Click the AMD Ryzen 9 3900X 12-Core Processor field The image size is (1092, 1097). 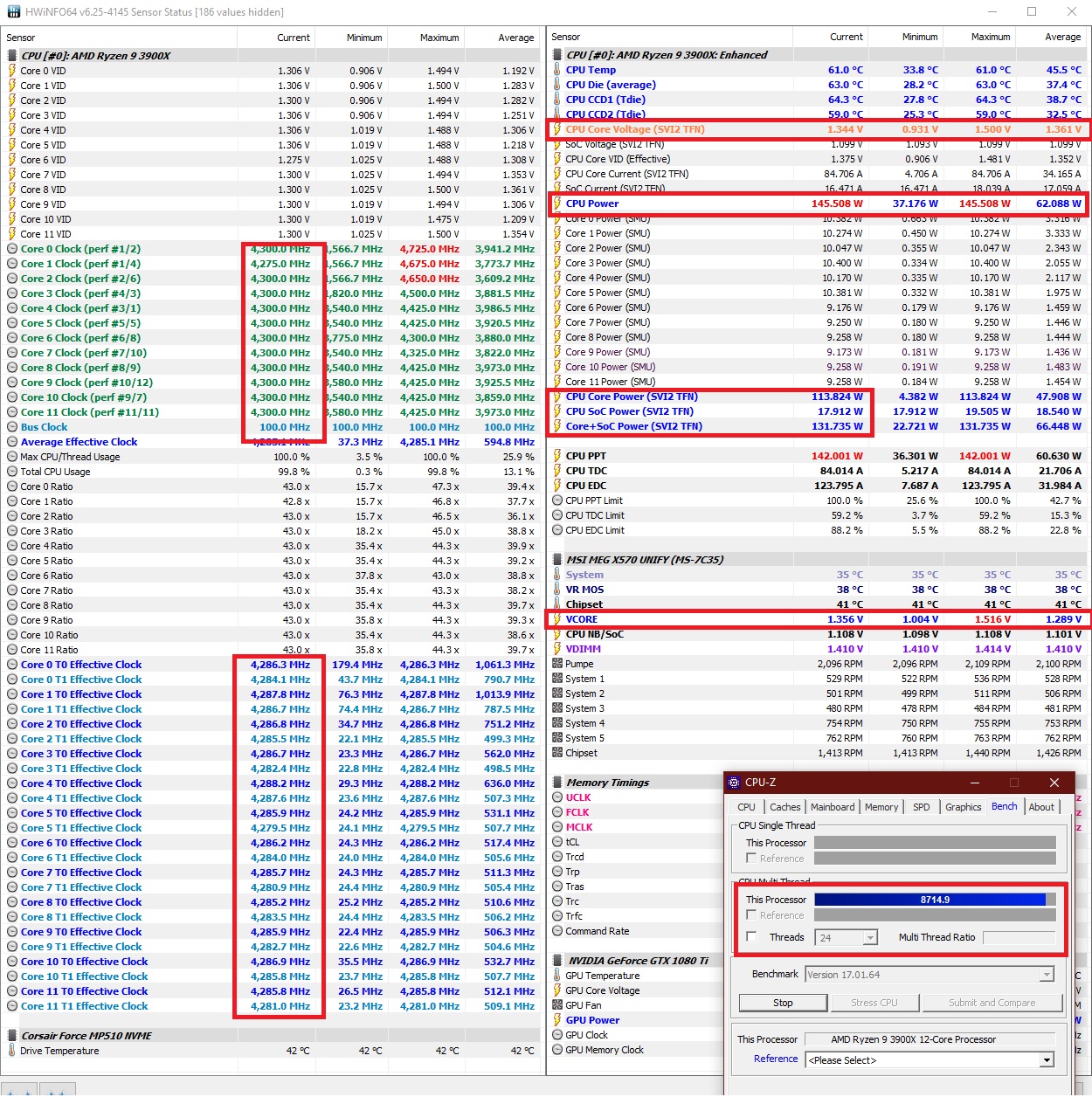[930, 1039]
